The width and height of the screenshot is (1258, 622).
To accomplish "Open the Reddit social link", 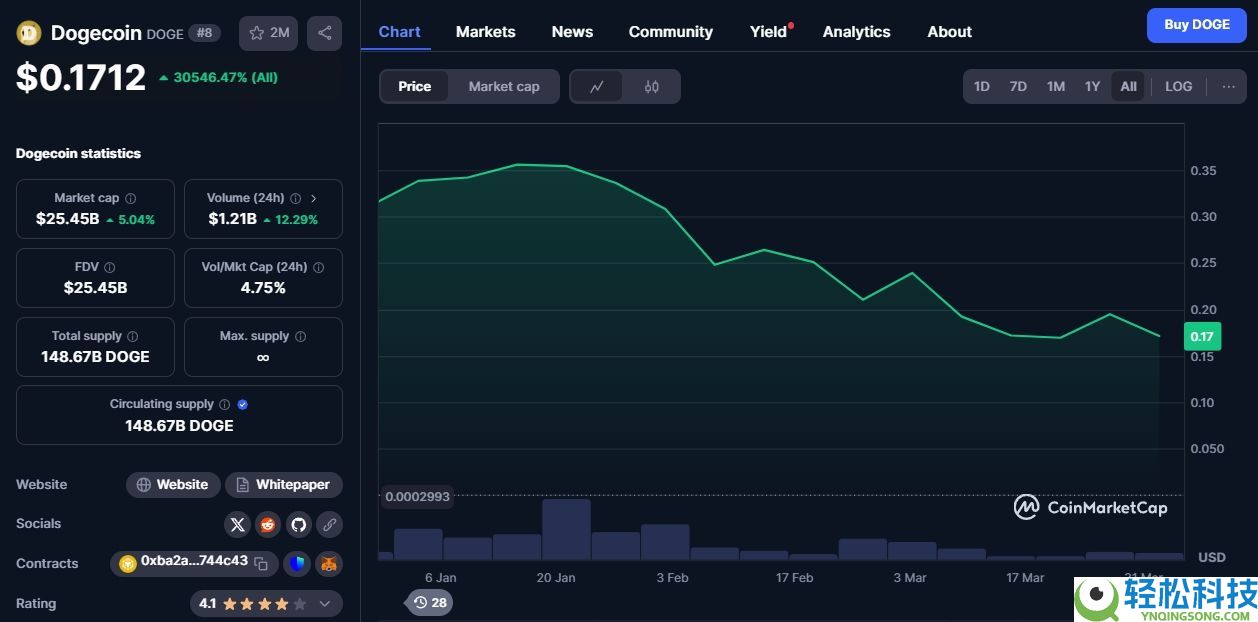I will pos(268,524).
